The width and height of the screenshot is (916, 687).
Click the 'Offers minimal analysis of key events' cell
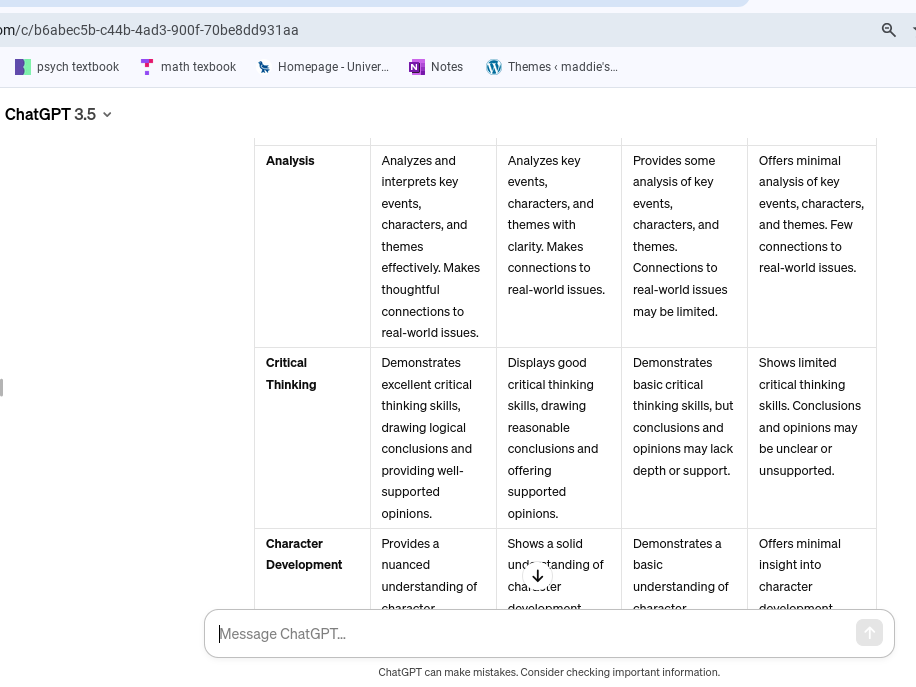tap(812, 247)
